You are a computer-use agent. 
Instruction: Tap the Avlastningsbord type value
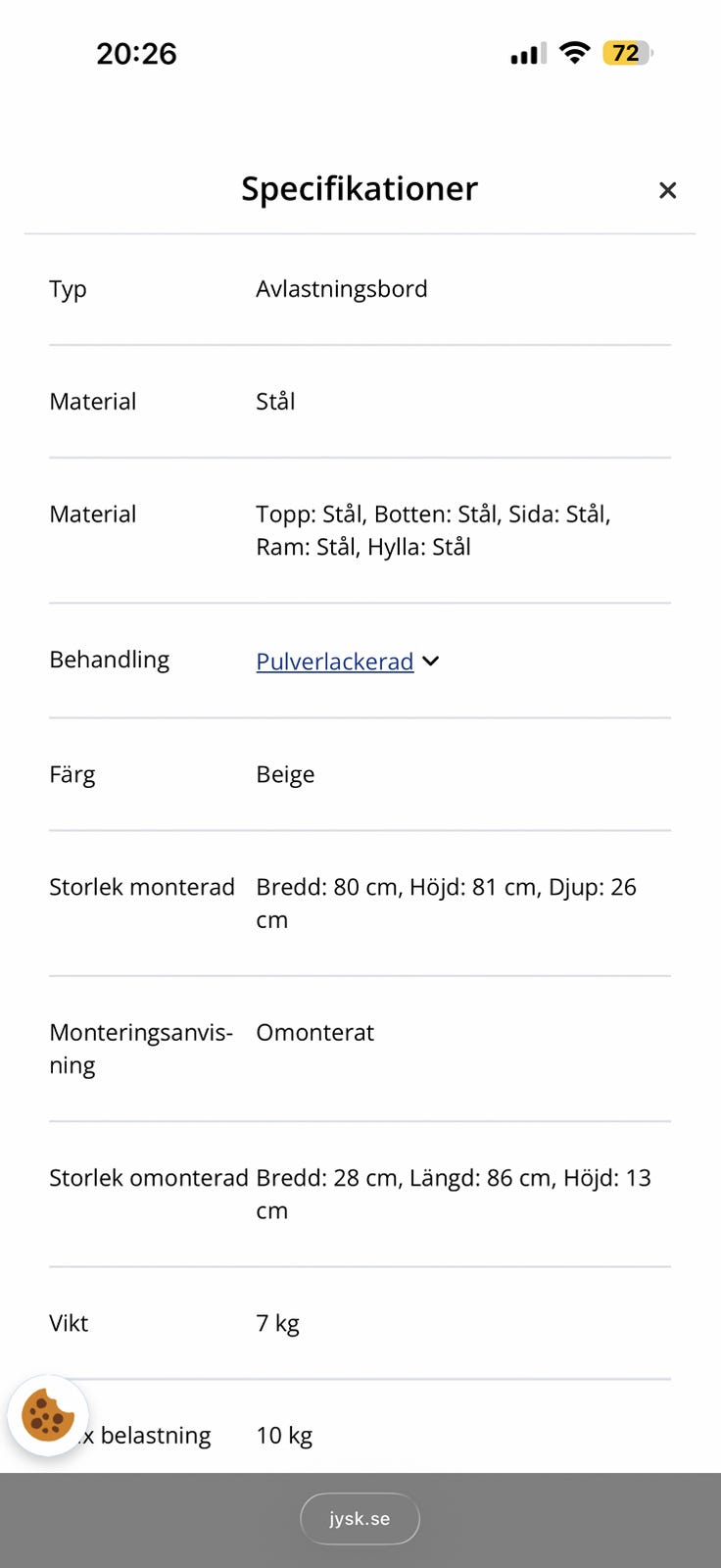[x=342, y=289]
